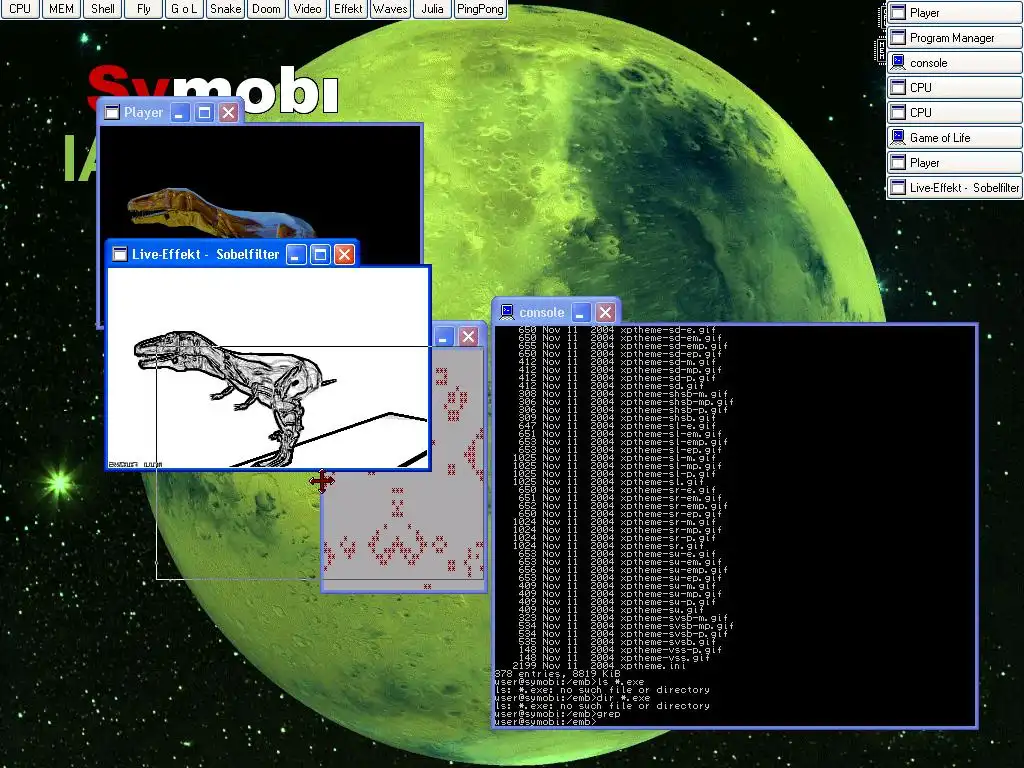Start the PingPong game

[x=480, y=9]
